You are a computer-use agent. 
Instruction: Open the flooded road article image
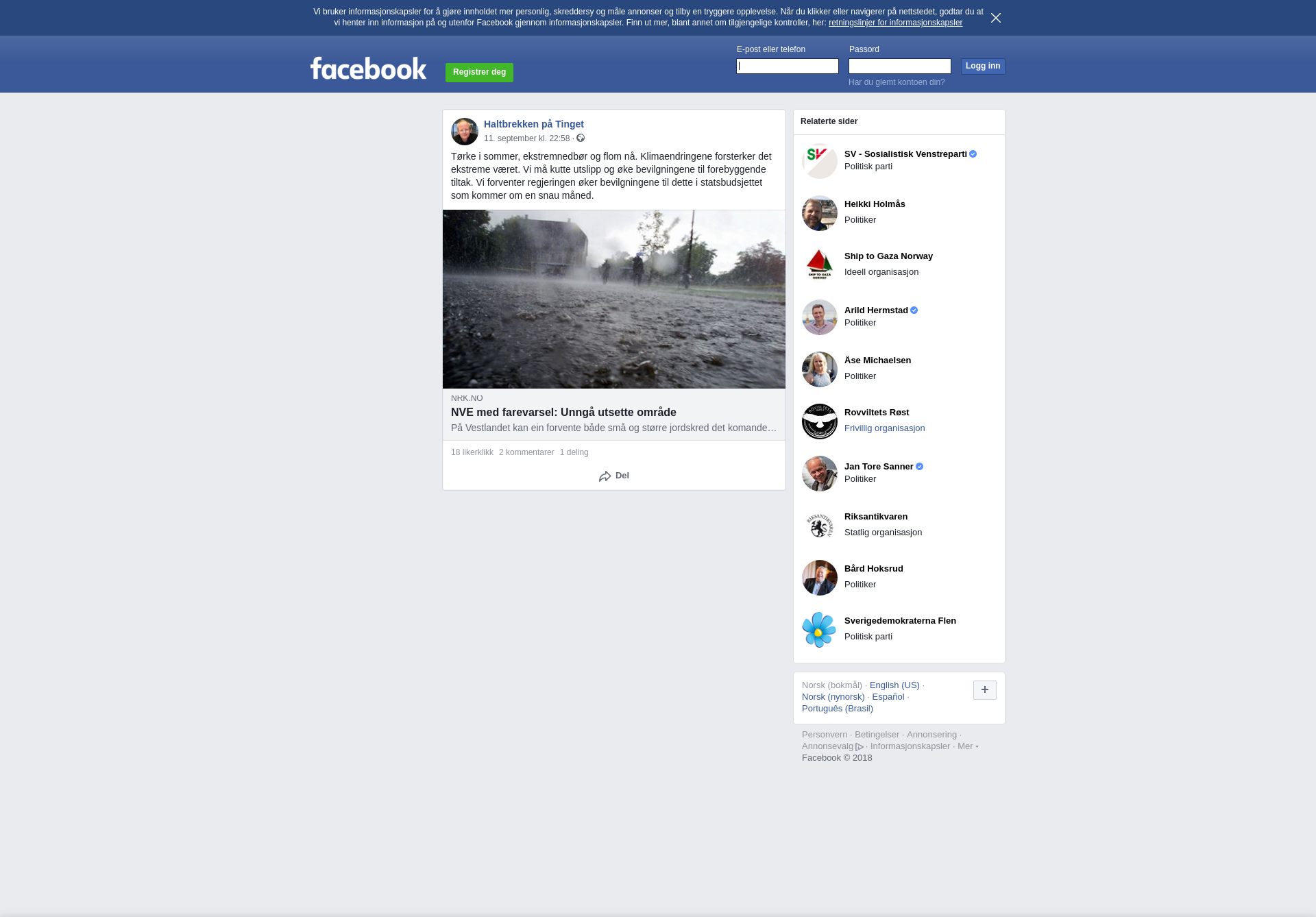click(x=614, y=299)
